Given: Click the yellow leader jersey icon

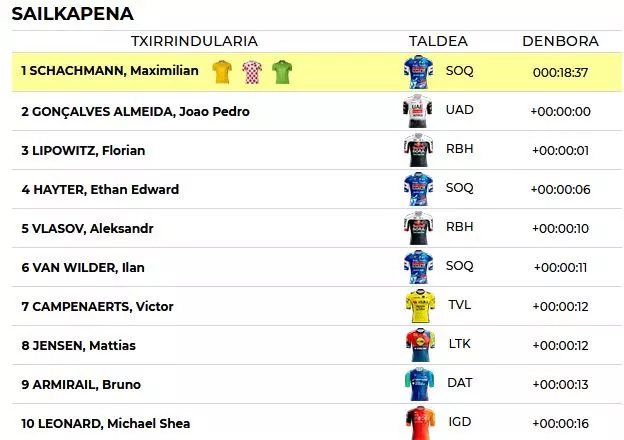Looking at the screenshot, I should pos(221,71).
